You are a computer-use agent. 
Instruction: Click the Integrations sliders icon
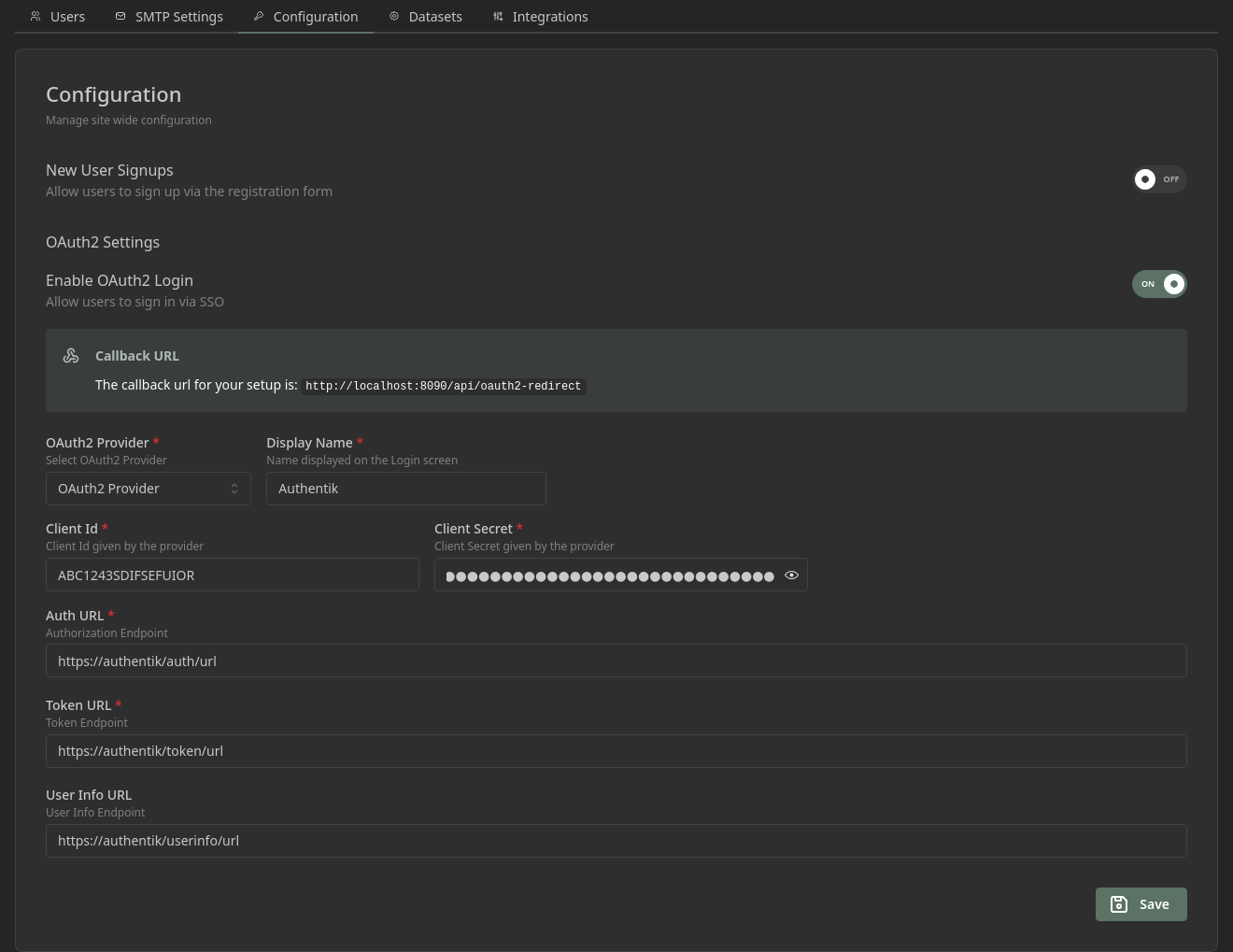click(498, 17)
